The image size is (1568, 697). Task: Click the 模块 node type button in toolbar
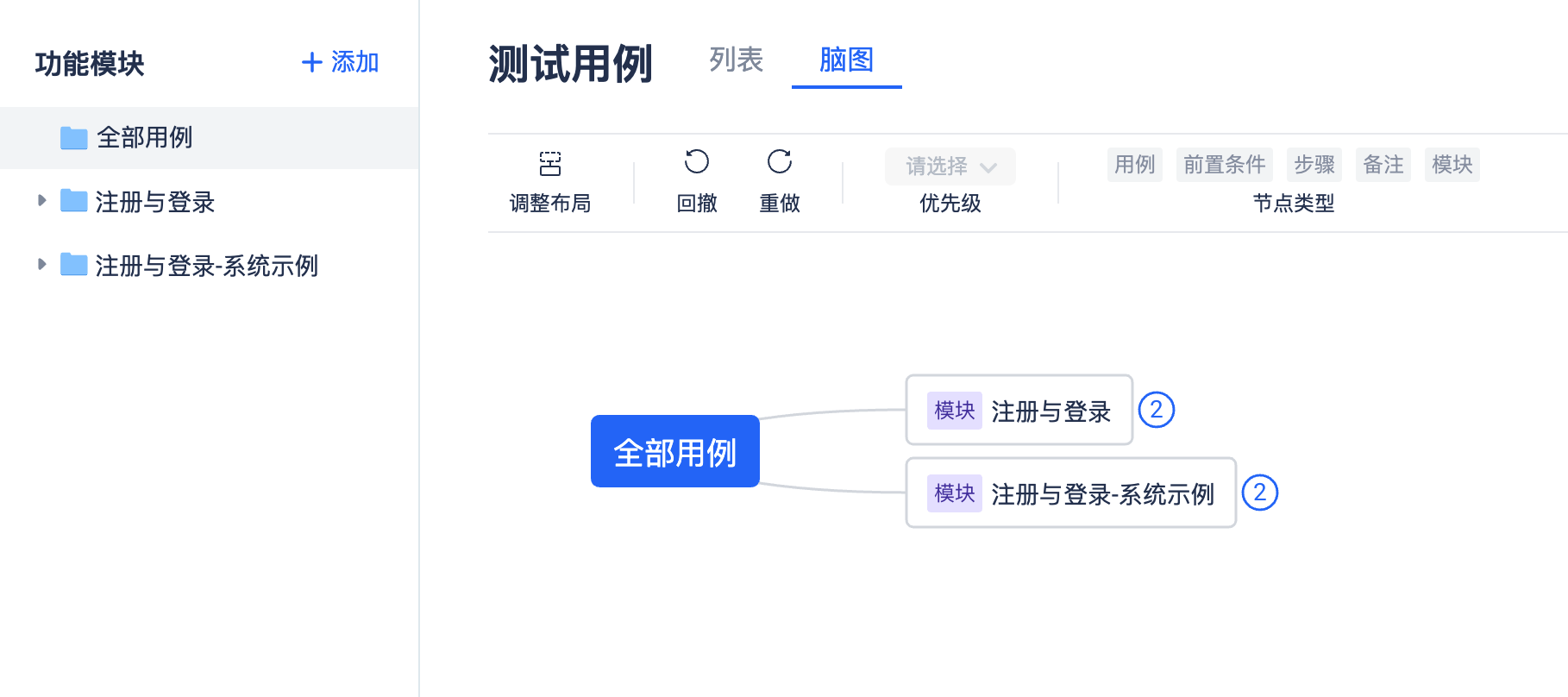click(x=1452, y=165)
